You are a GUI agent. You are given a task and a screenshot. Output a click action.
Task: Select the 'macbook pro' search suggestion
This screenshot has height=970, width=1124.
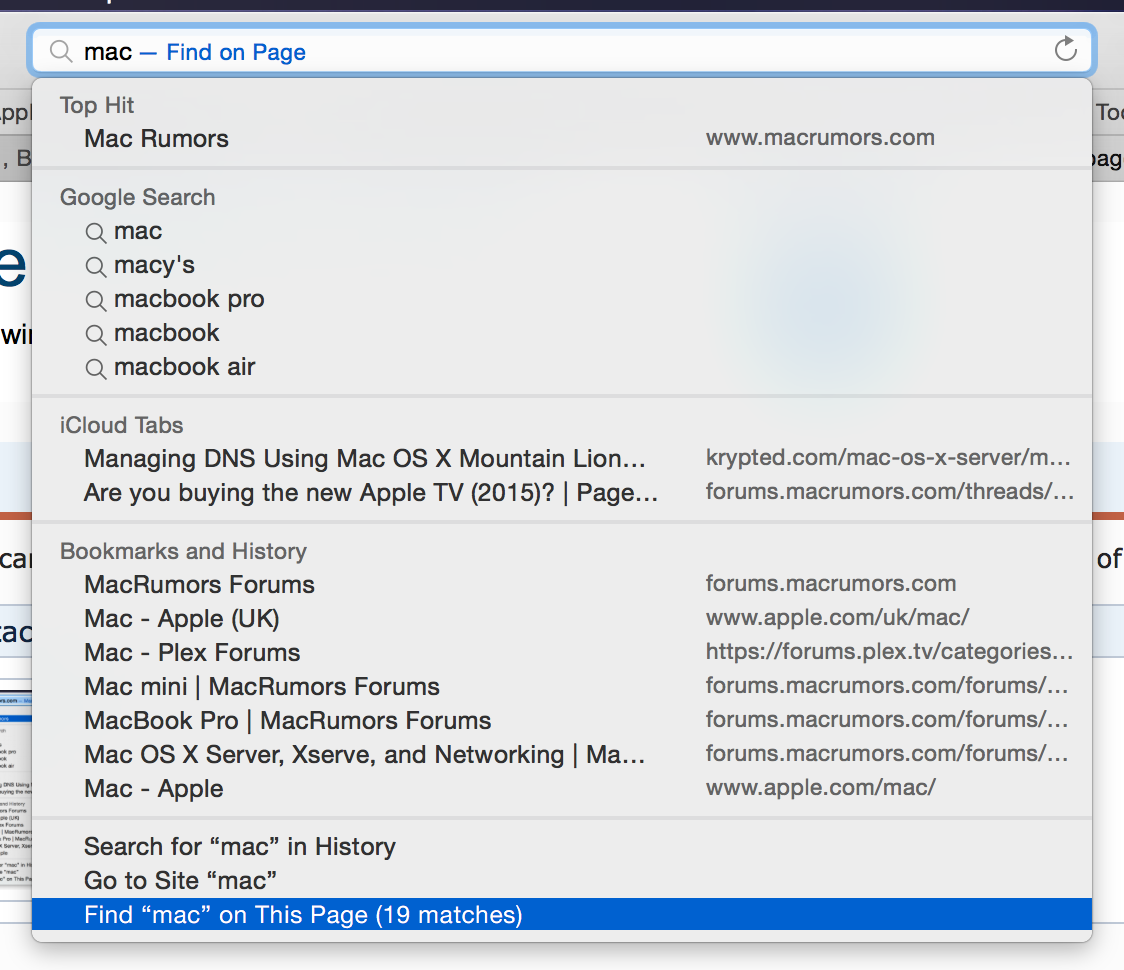click(561, 299)
